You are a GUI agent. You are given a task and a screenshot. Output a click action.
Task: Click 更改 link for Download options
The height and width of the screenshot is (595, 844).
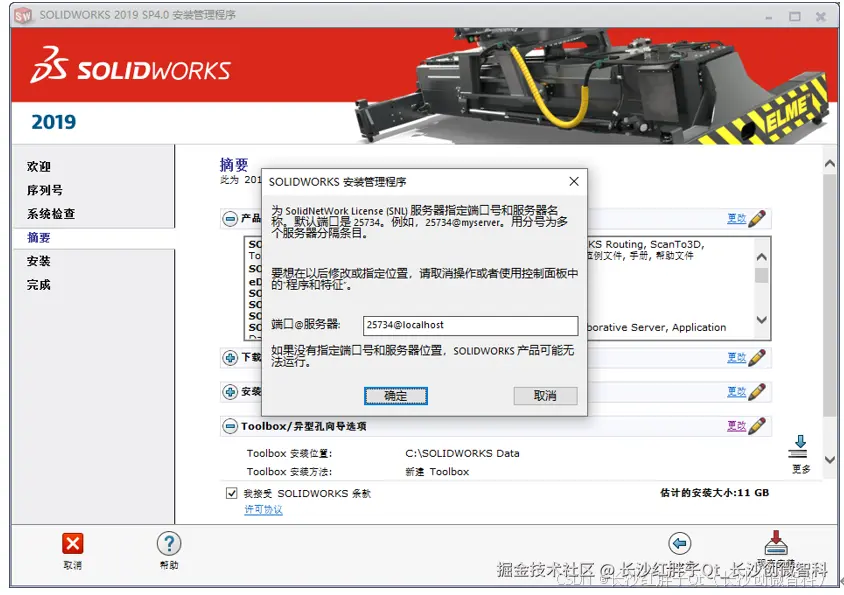pos(736,358)
